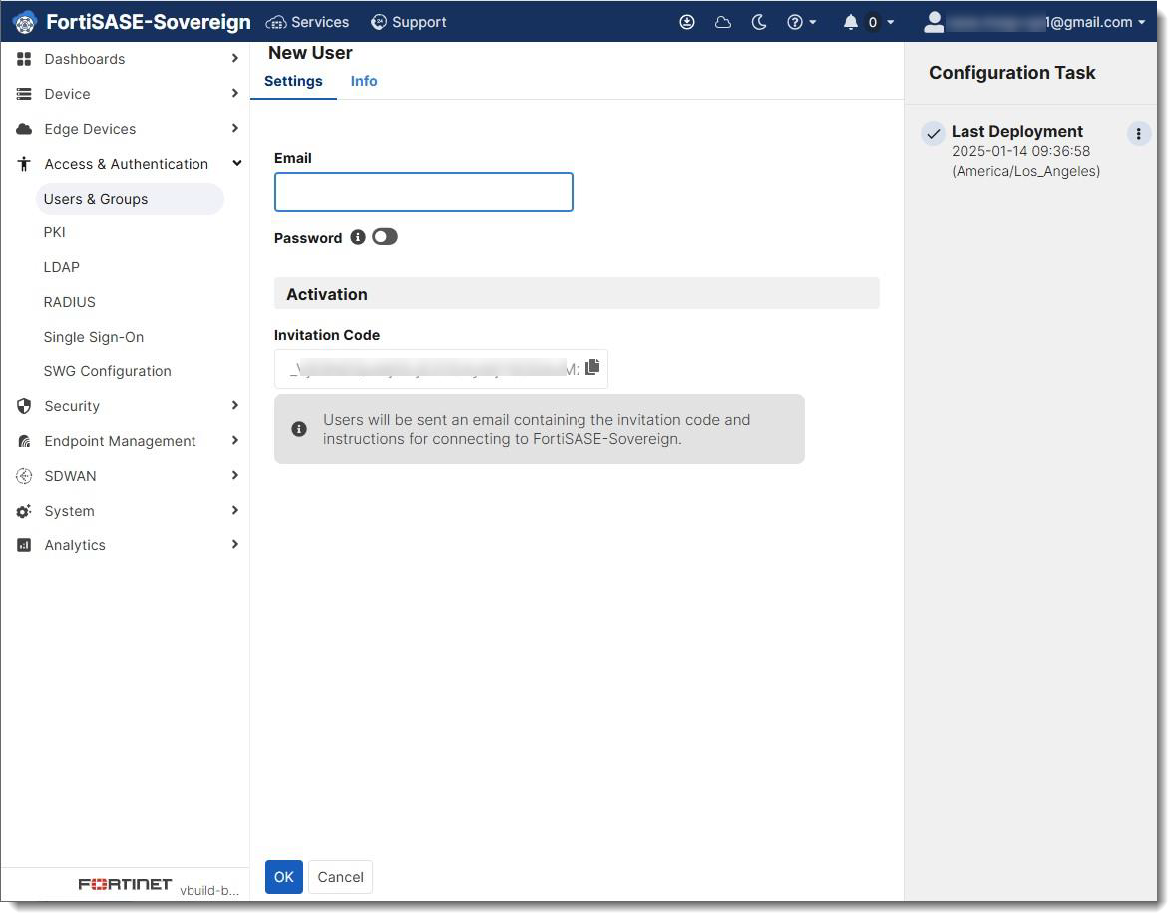The height and width of the screenshot is (921, 1176).
Task: Enable the Password toggle switch
Action: click(x=385, y=238)
